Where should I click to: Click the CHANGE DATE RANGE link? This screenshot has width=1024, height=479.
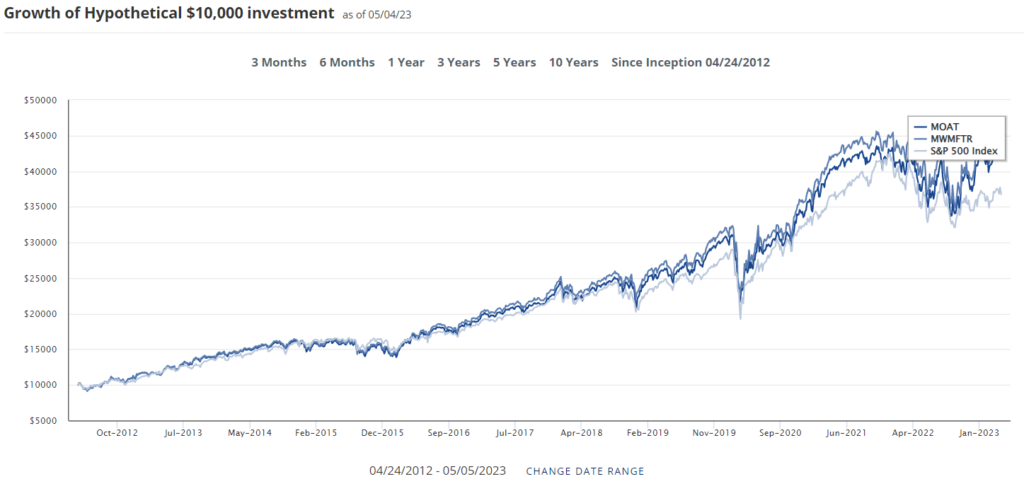tap(585, 471)
